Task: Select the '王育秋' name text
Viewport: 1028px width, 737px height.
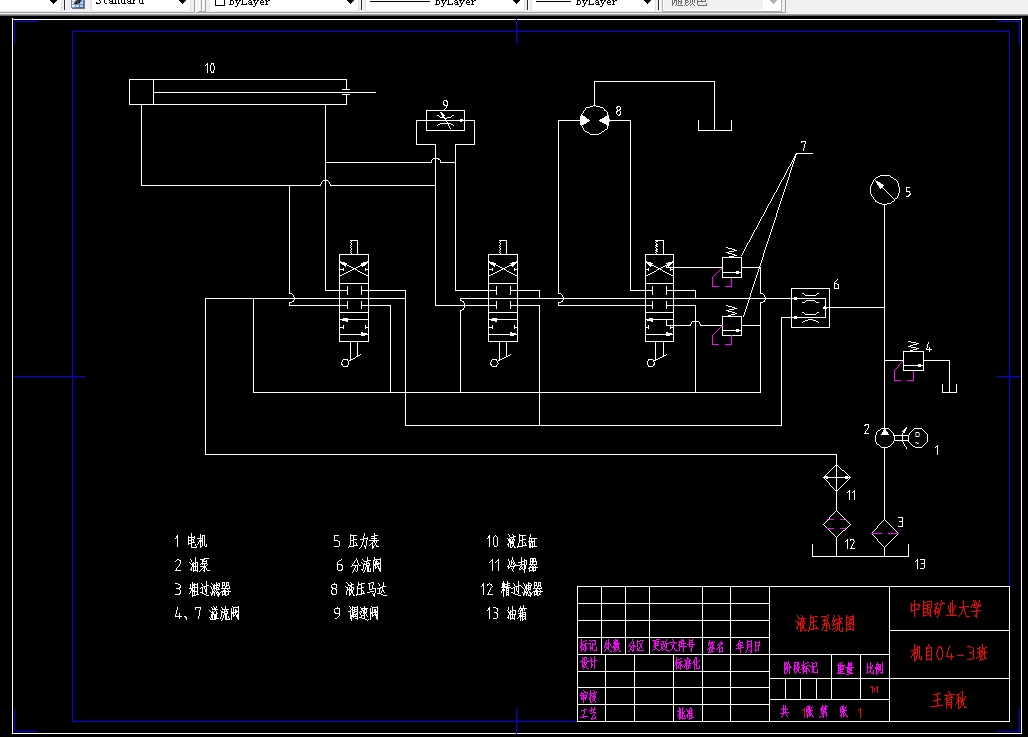Action: point(949,700)
